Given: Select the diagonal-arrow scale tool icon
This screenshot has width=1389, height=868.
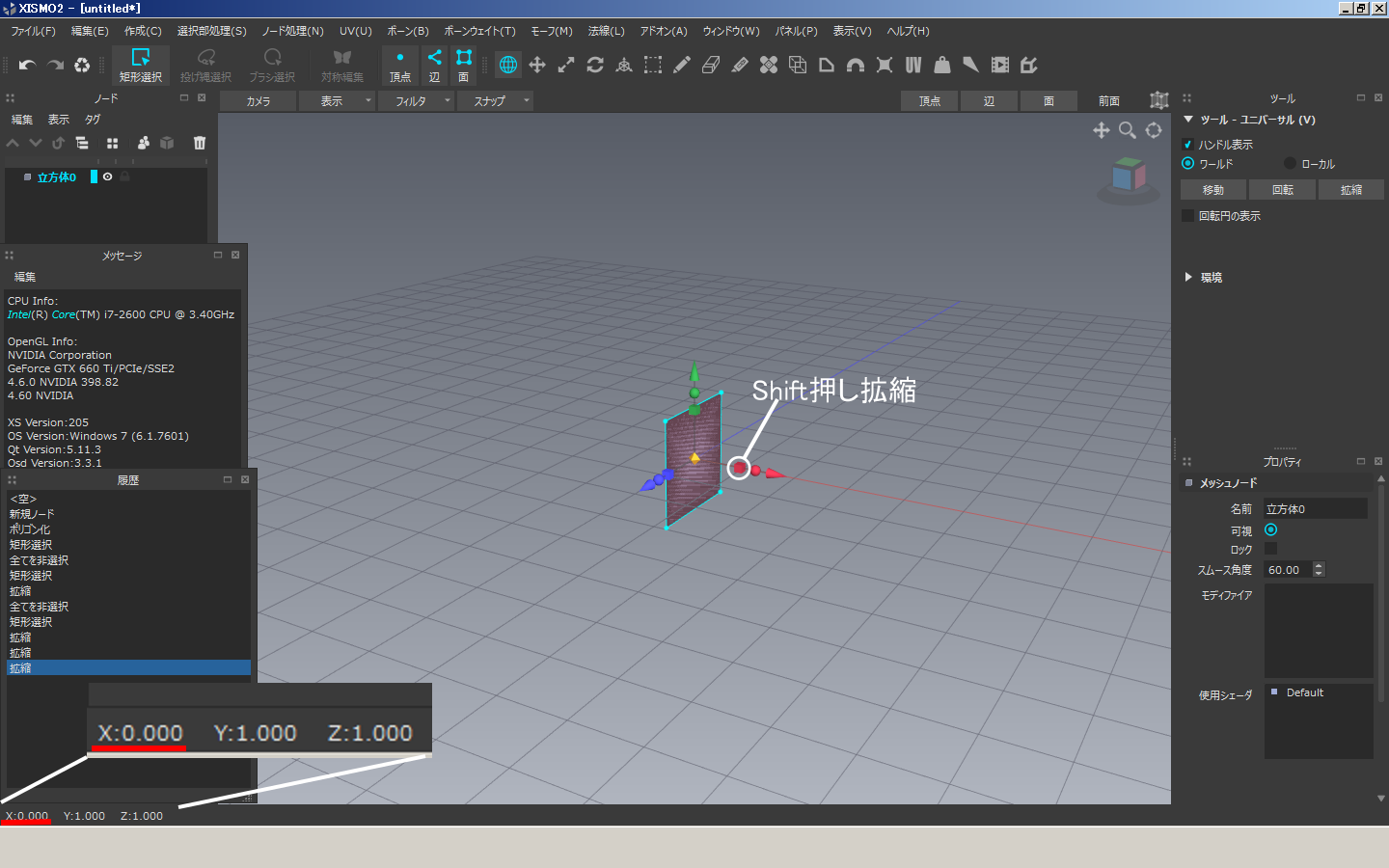Looking at the screenshot, I should click(x=566, y=65).
